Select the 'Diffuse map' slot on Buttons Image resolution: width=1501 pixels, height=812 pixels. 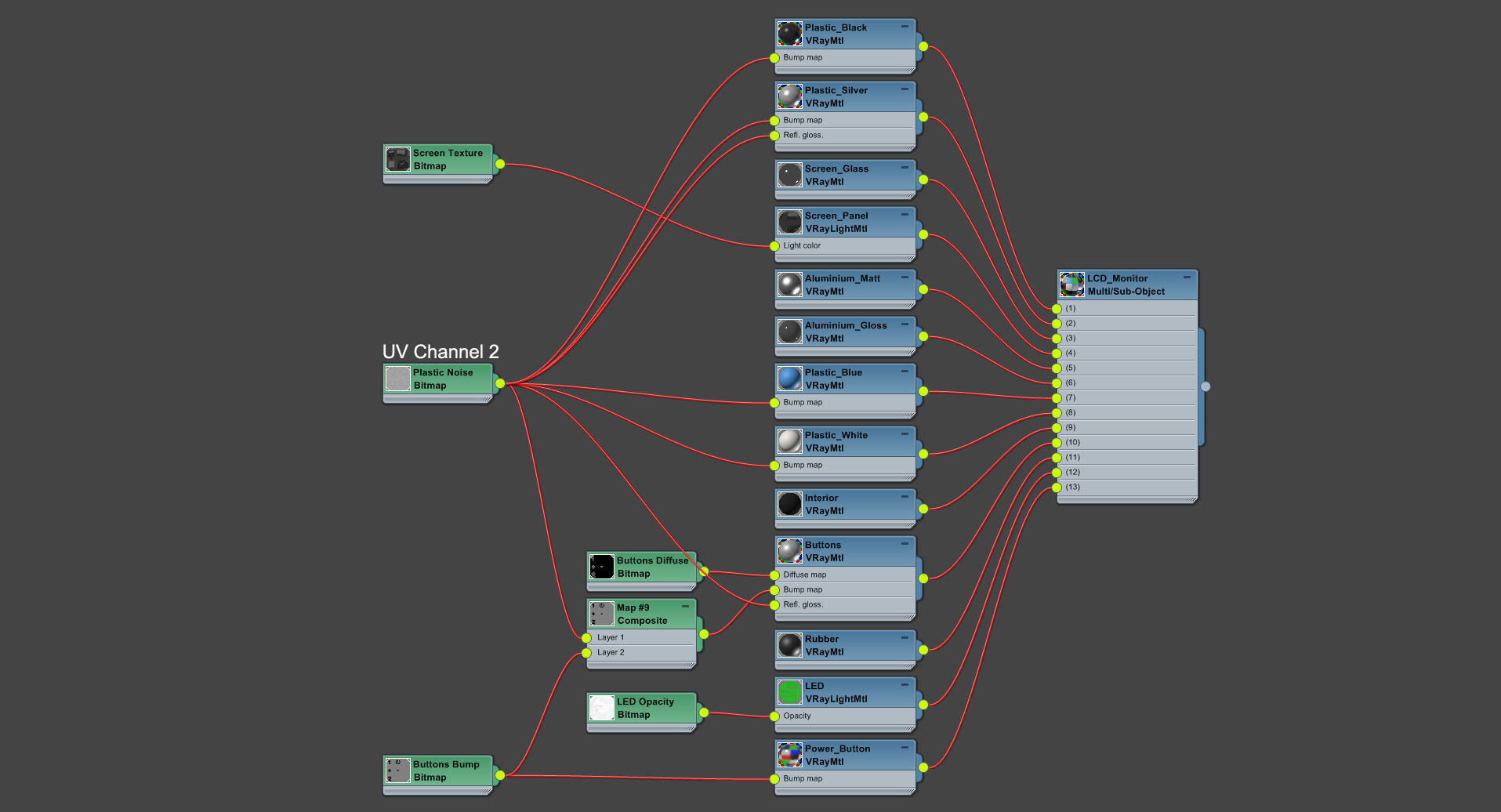click(845, 575)
